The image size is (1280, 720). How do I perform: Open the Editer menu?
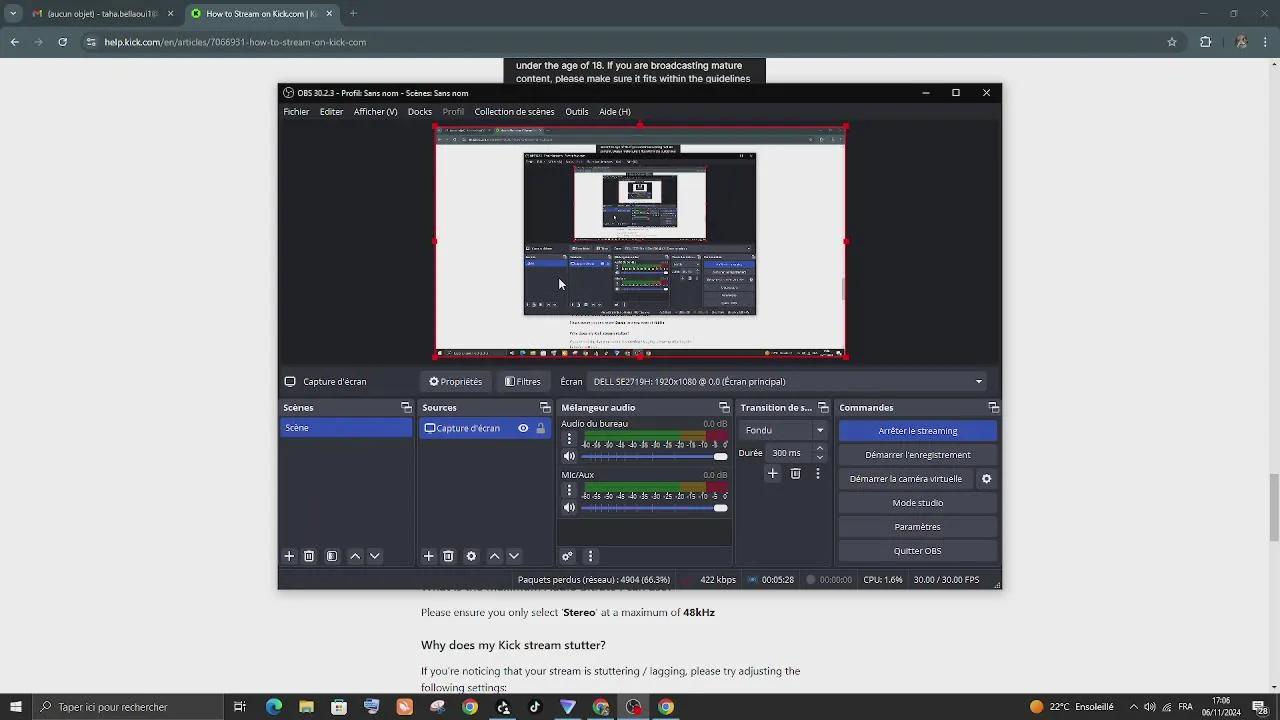pyautogui.click(x=331, y=112)
